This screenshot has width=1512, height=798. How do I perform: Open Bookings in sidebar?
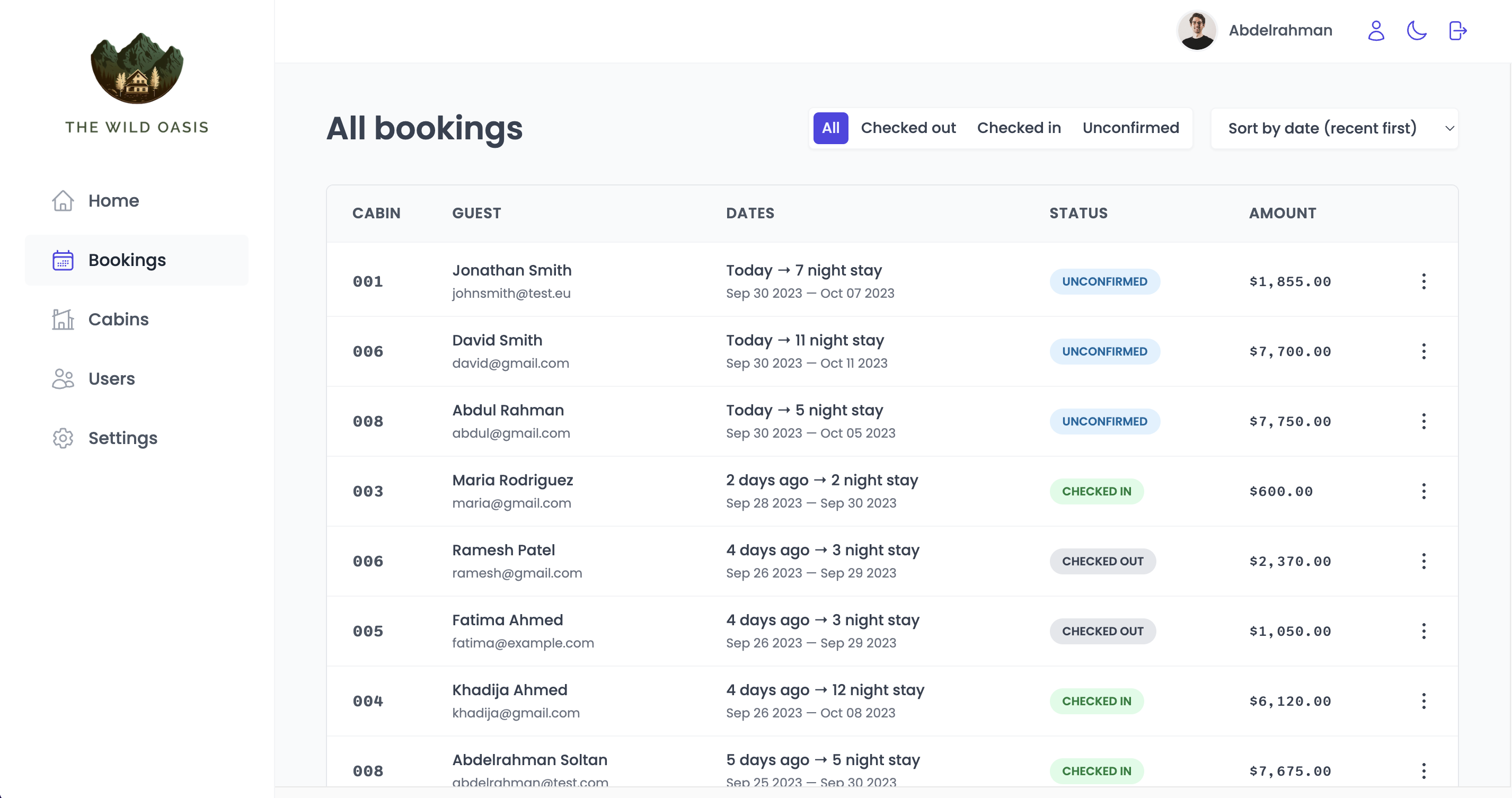137,260
